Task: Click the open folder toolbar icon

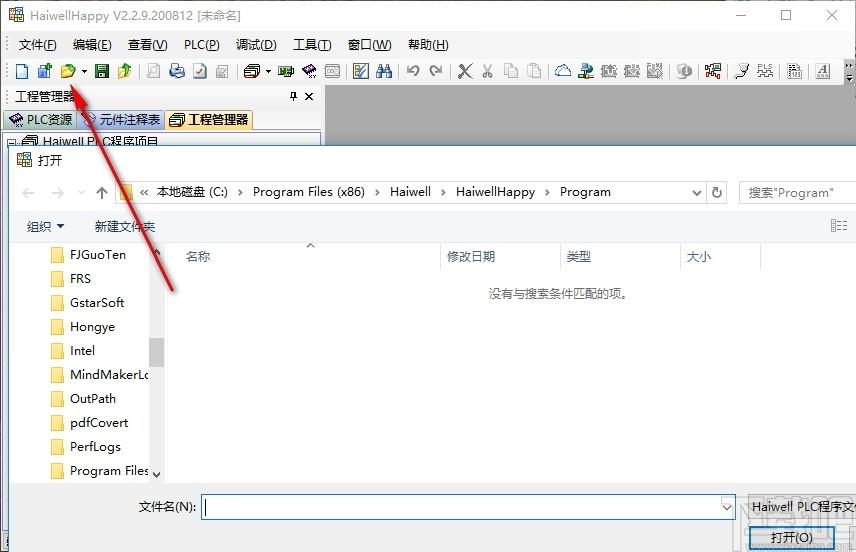Action: (68, 71)
